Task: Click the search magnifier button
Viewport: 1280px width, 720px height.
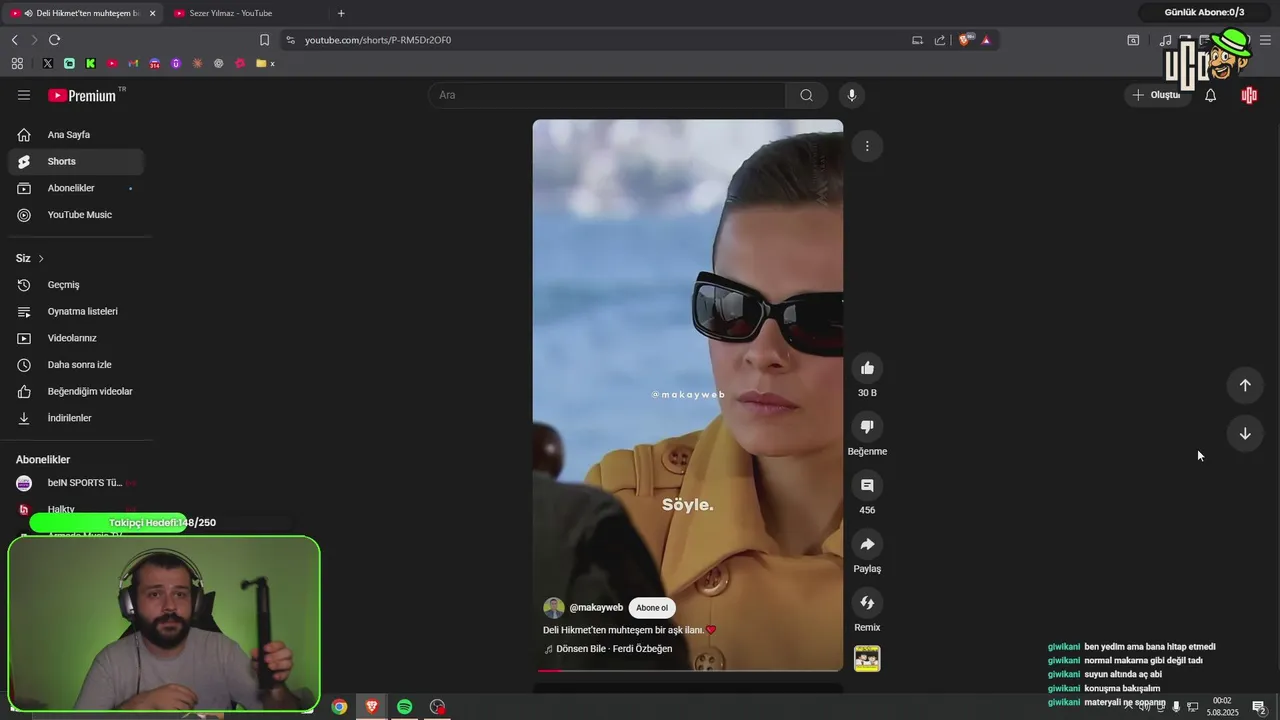Action: pyautogui.click(x=806, y=95)
